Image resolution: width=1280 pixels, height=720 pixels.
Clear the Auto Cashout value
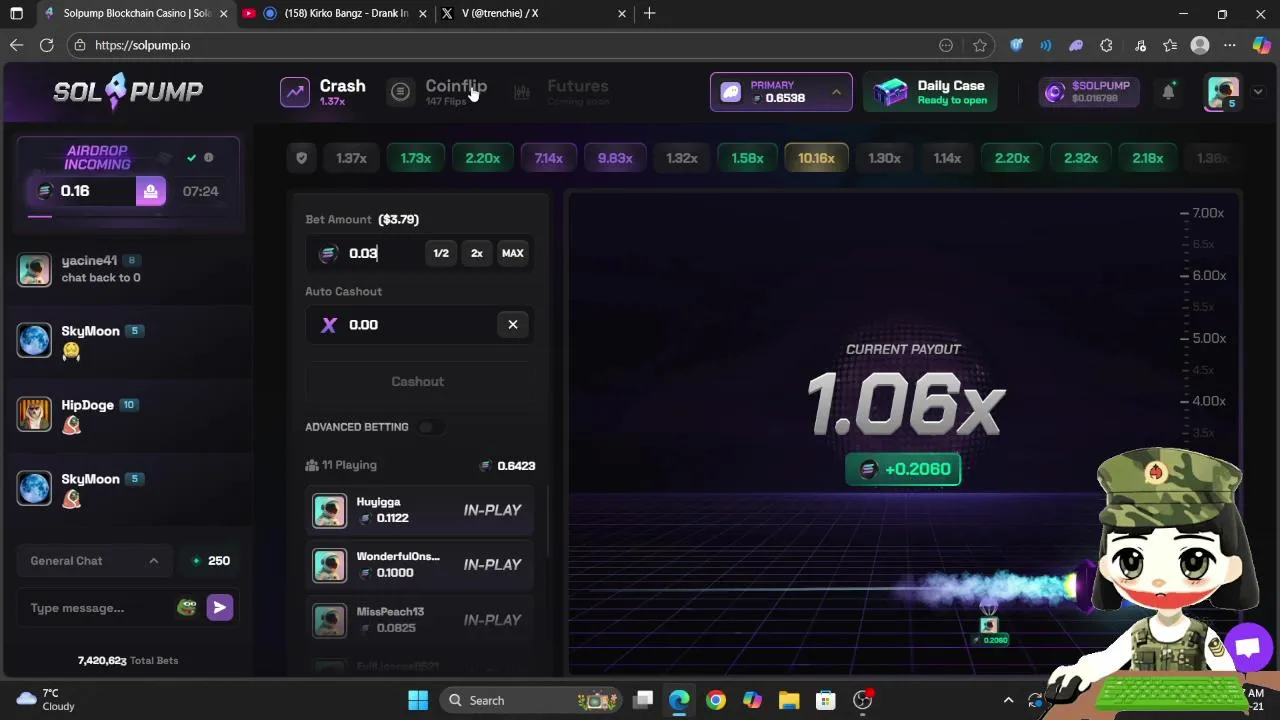pos(513,324)
